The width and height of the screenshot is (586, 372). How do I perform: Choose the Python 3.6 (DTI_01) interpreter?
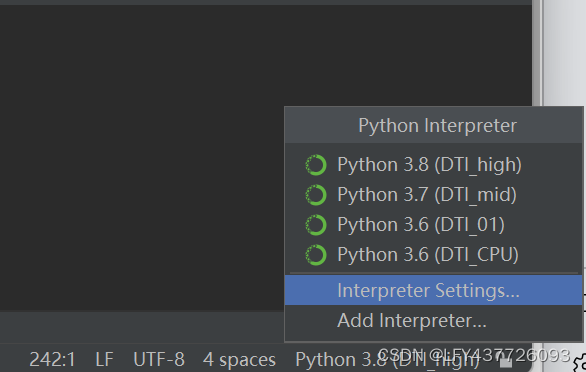[421, 225]
